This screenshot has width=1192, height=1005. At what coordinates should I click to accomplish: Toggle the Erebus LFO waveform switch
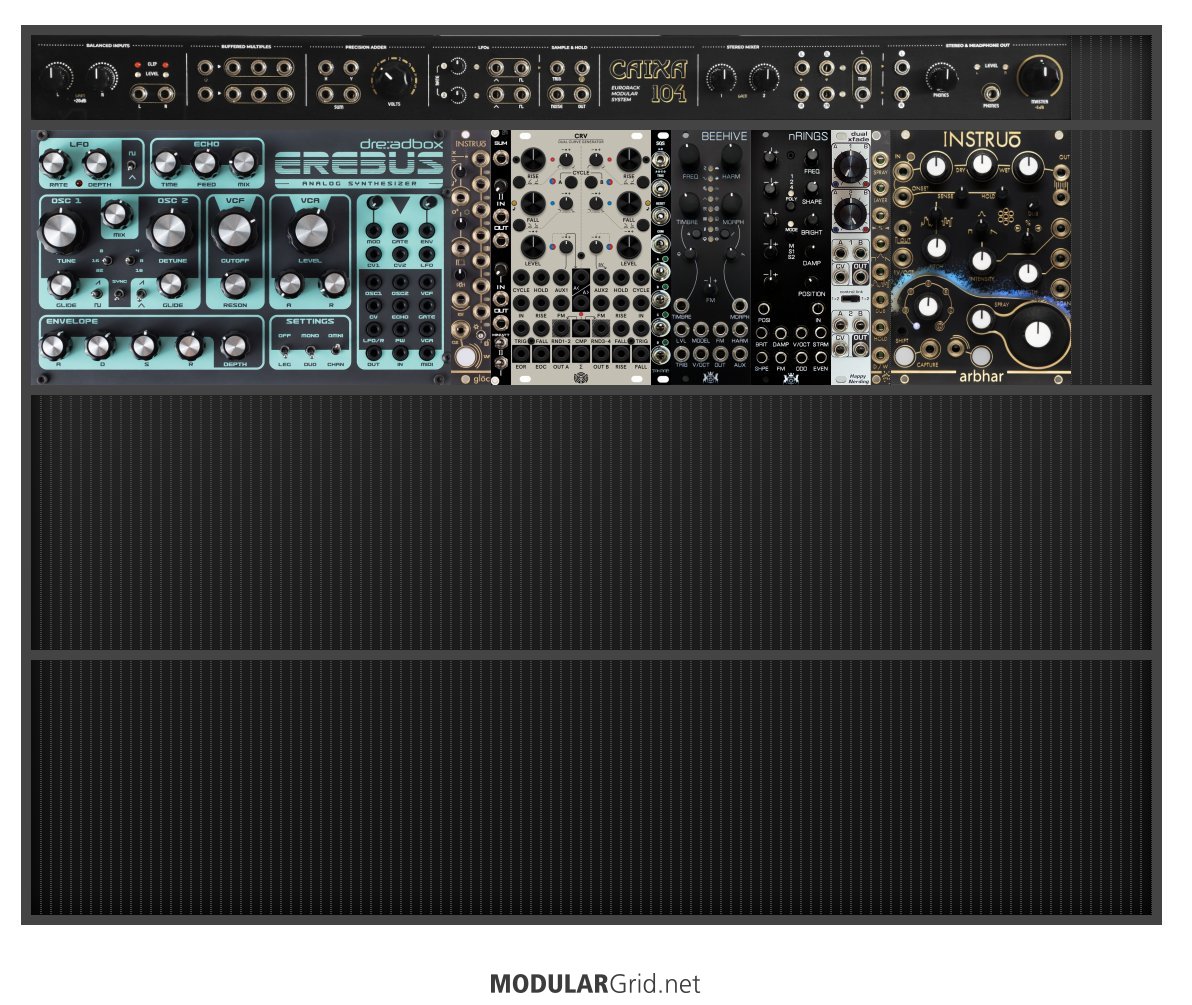coord(132,164)
